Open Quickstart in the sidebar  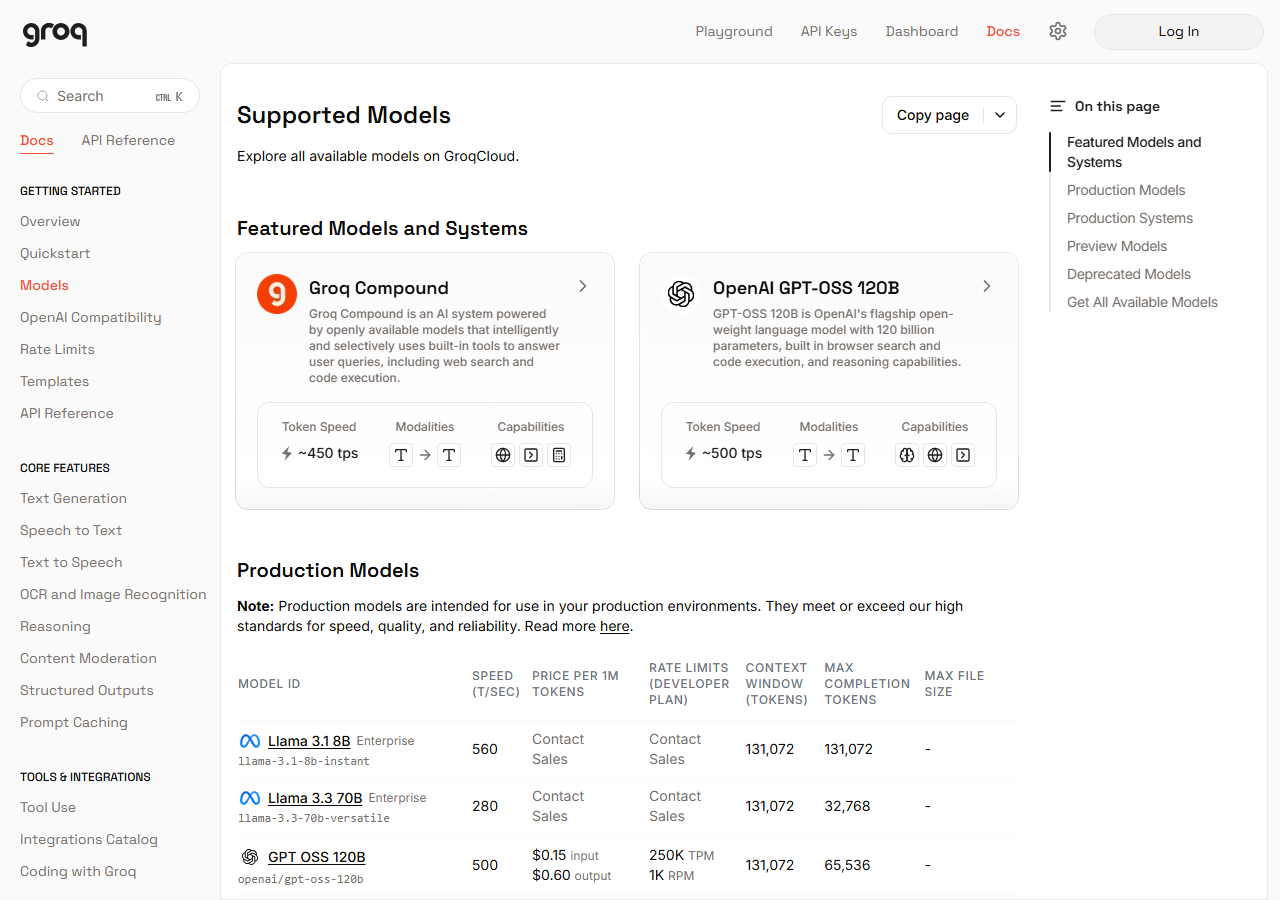point(55,253)
